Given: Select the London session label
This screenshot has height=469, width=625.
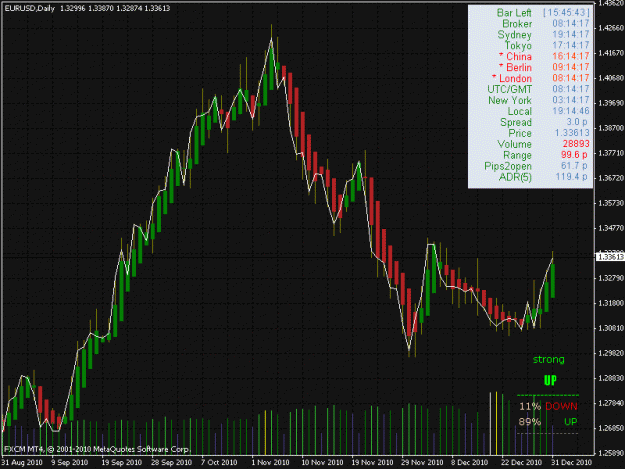Looking at the screenshot, I should (x=511, y=78).
